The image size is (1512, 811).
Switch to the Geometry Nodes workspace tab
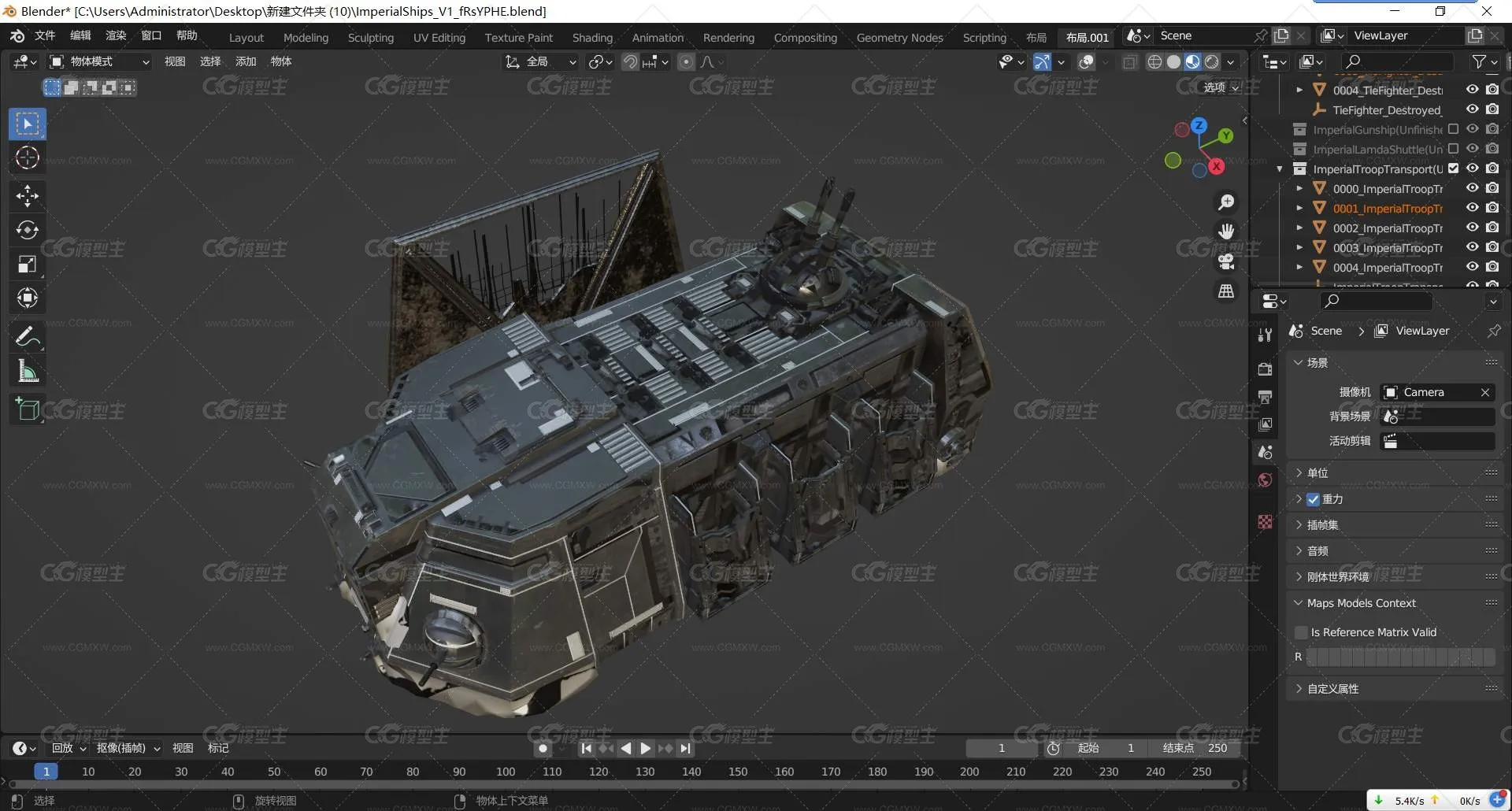(899, 37)
